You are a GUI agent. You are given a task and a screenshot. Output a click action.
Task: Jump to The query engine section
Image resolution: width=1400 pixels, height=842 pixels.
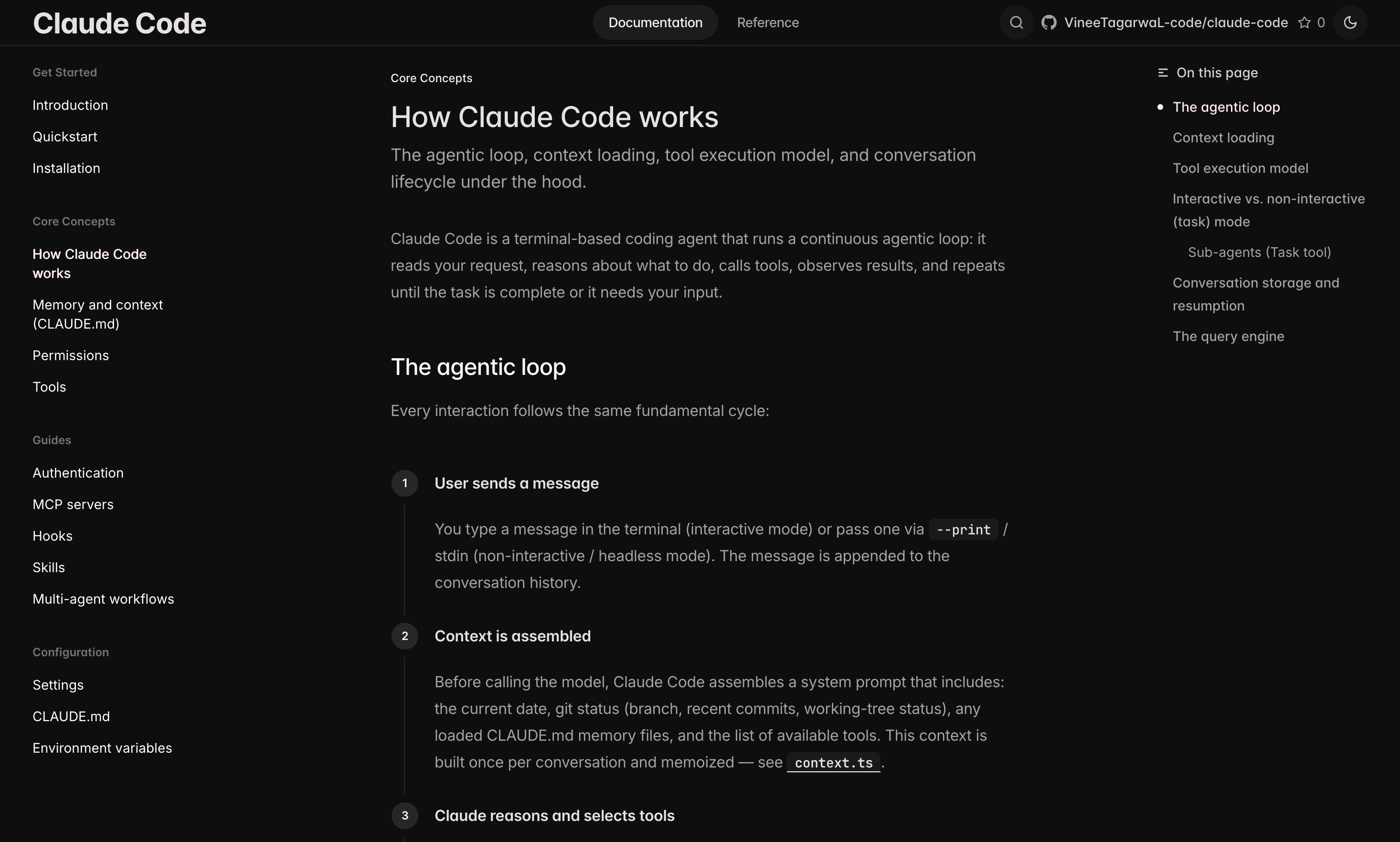1228,336
